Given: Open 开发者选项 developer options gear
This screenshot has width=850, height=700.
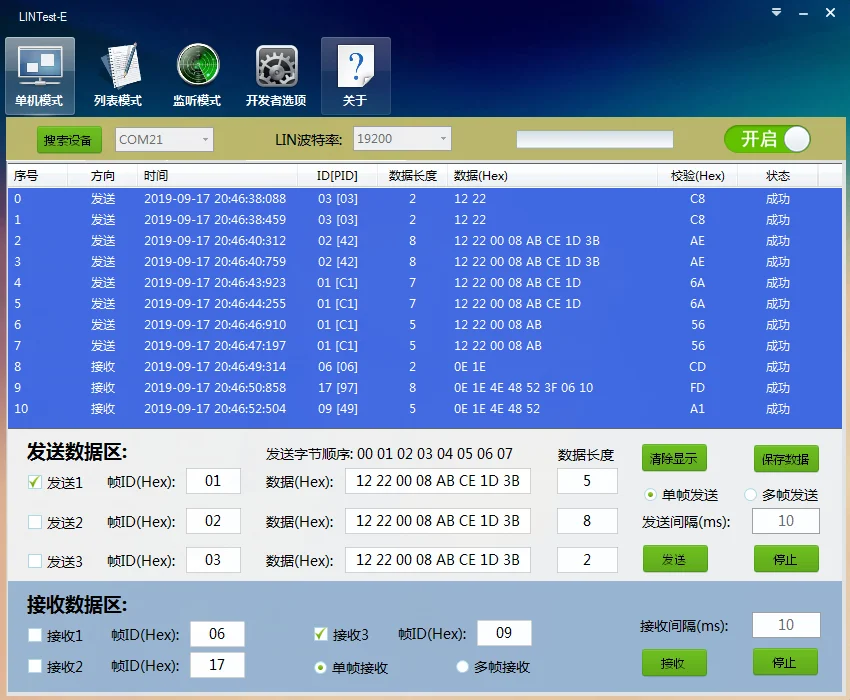Looking at the screenshot, I should [x=276, y=75].
